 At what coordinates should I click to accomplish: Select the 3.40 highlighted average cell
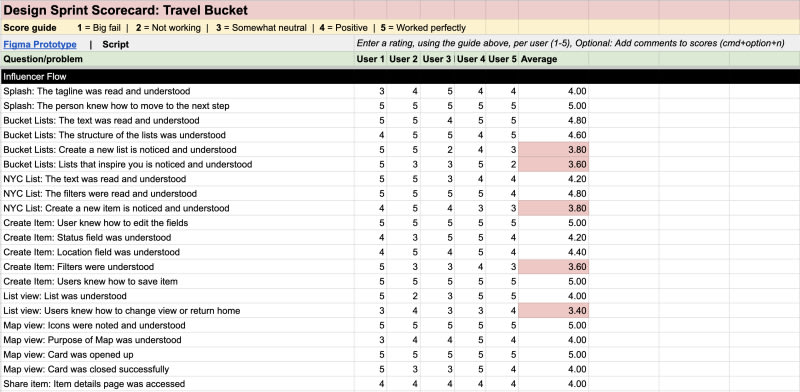tap(553, 310)
